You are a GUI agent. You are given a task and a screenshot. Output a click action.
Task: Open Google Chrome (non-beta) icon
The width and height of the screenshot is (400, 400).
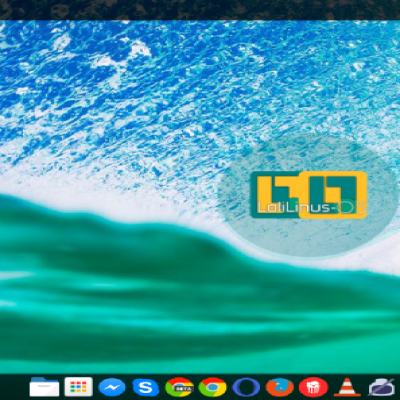coord(213,387)
